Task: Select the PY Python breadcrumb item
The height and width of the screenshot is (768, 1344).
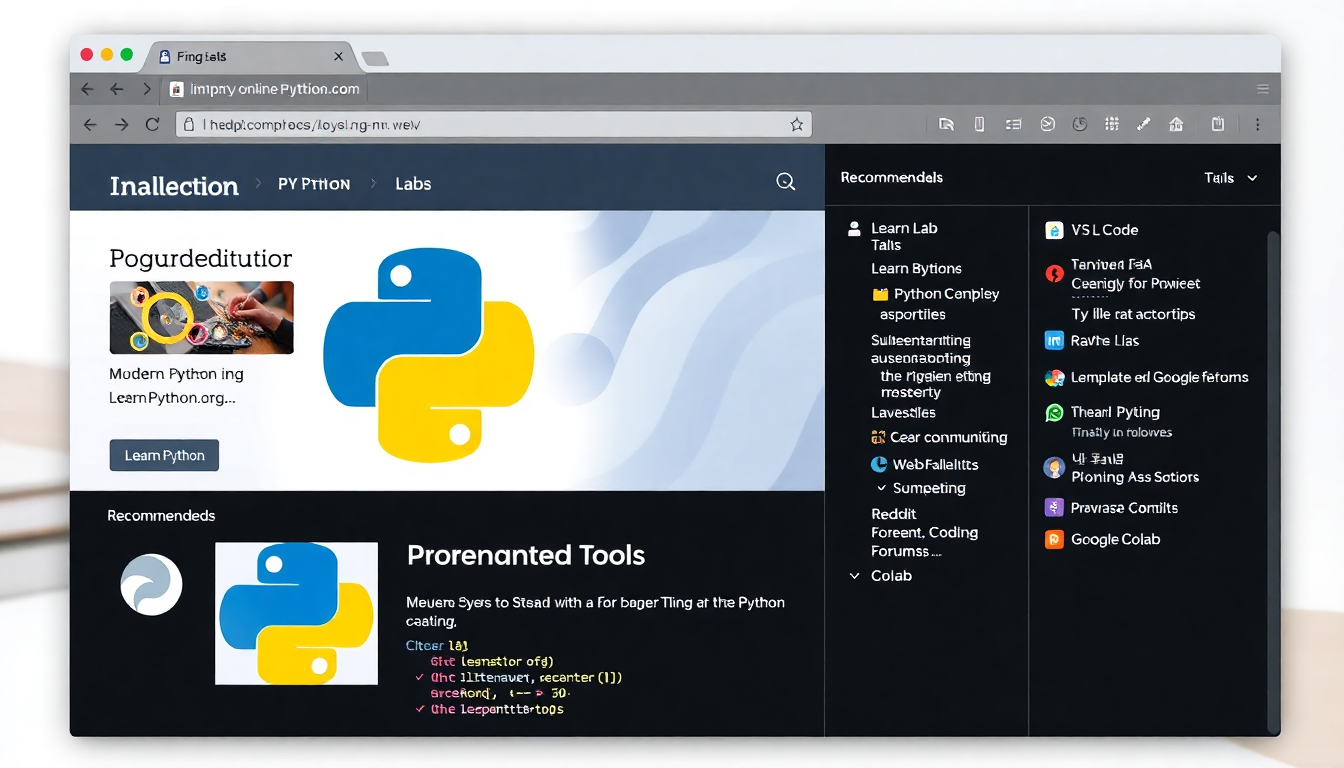Action: click(x=314, y=184)
